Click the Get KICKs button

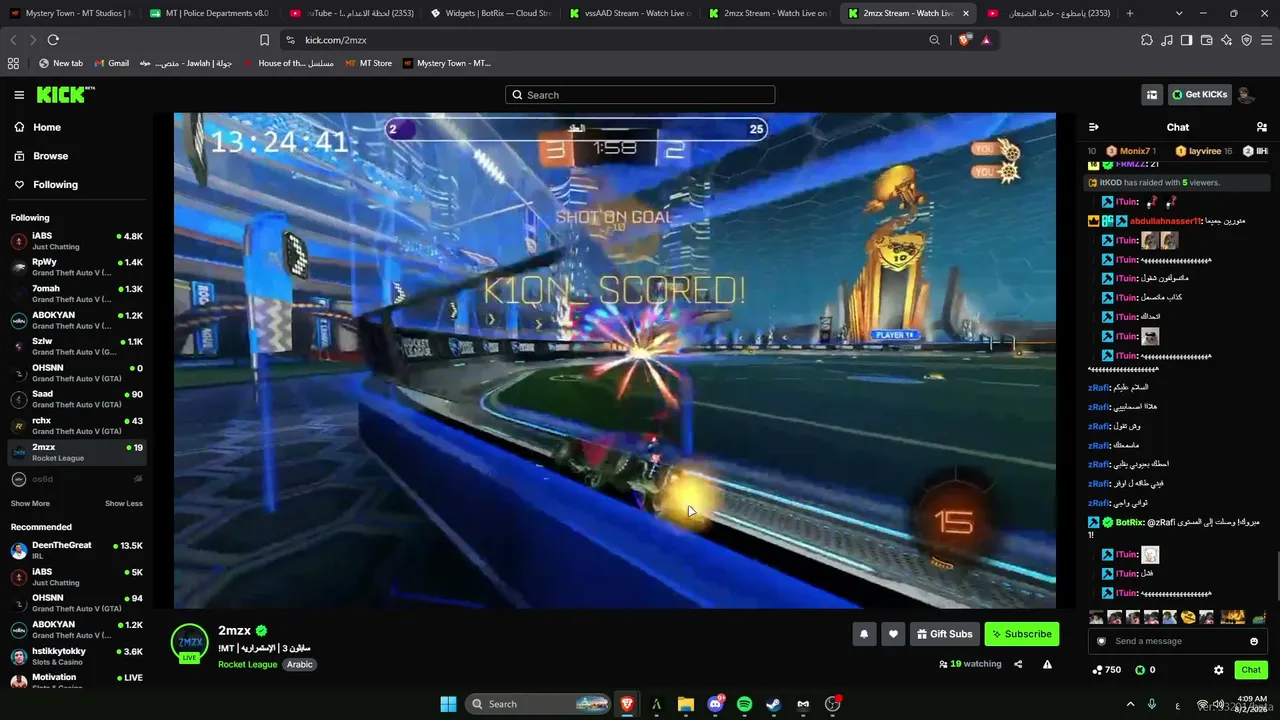1199,95
